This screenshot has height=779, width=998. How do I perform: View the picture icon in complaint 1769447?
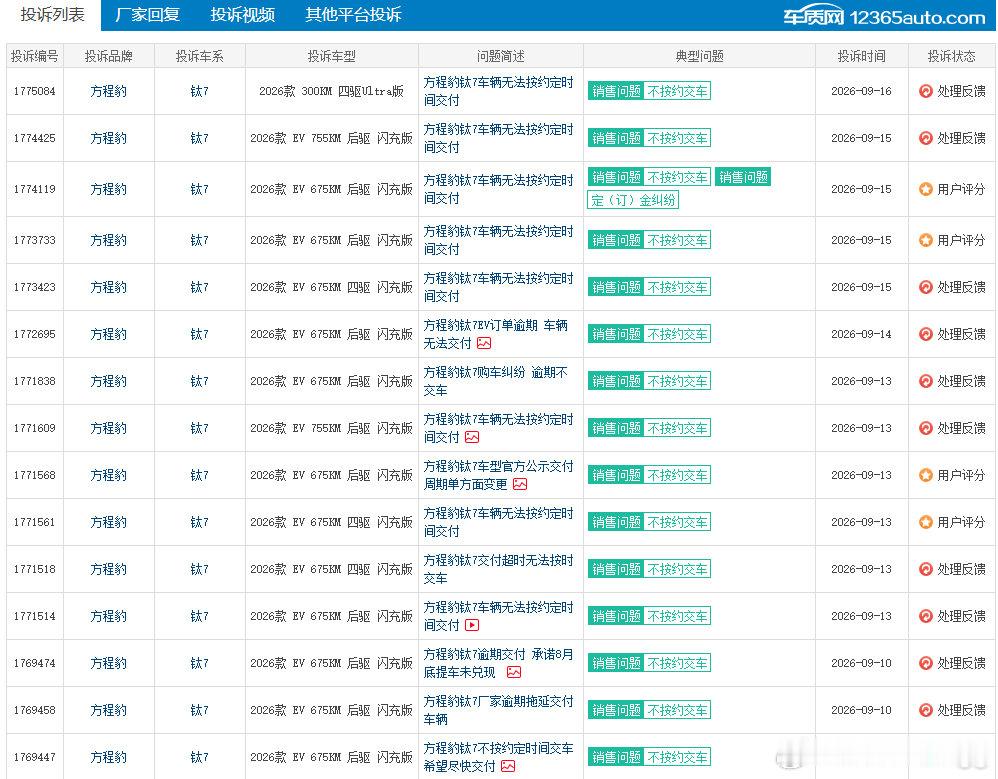(x=508, y=767)
